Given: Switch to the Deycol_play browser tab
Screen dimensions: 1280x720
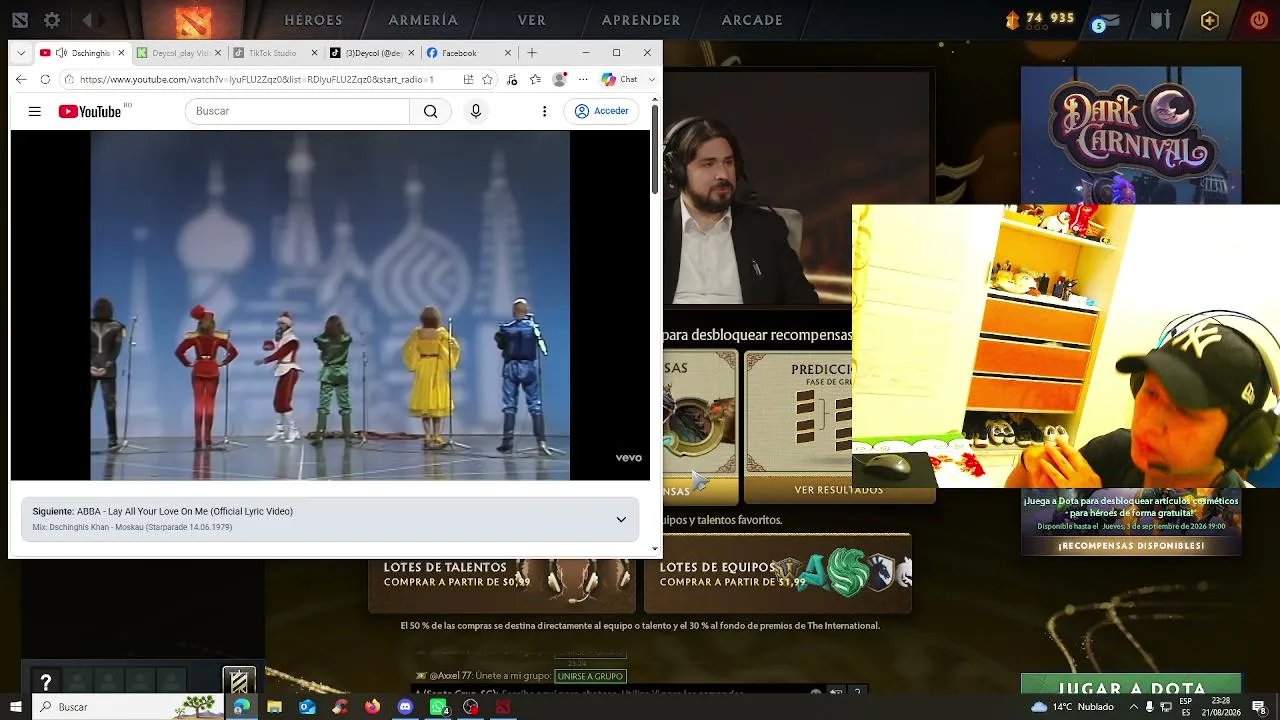Looking at the screenshot, I should click(178, 53).
